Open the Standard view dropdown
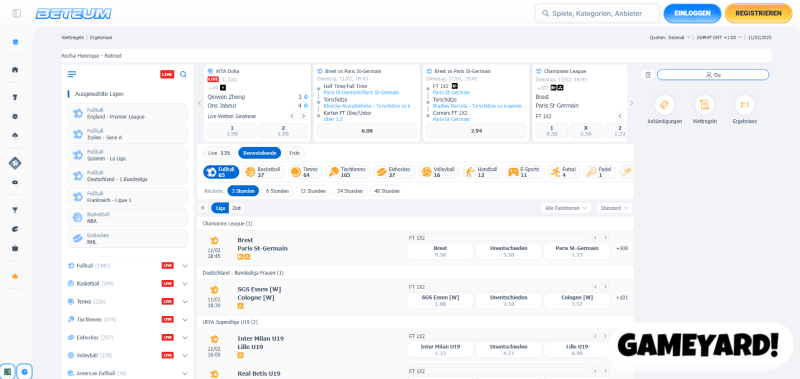Viewport: 800px width, 379px height. coord(614,208)
